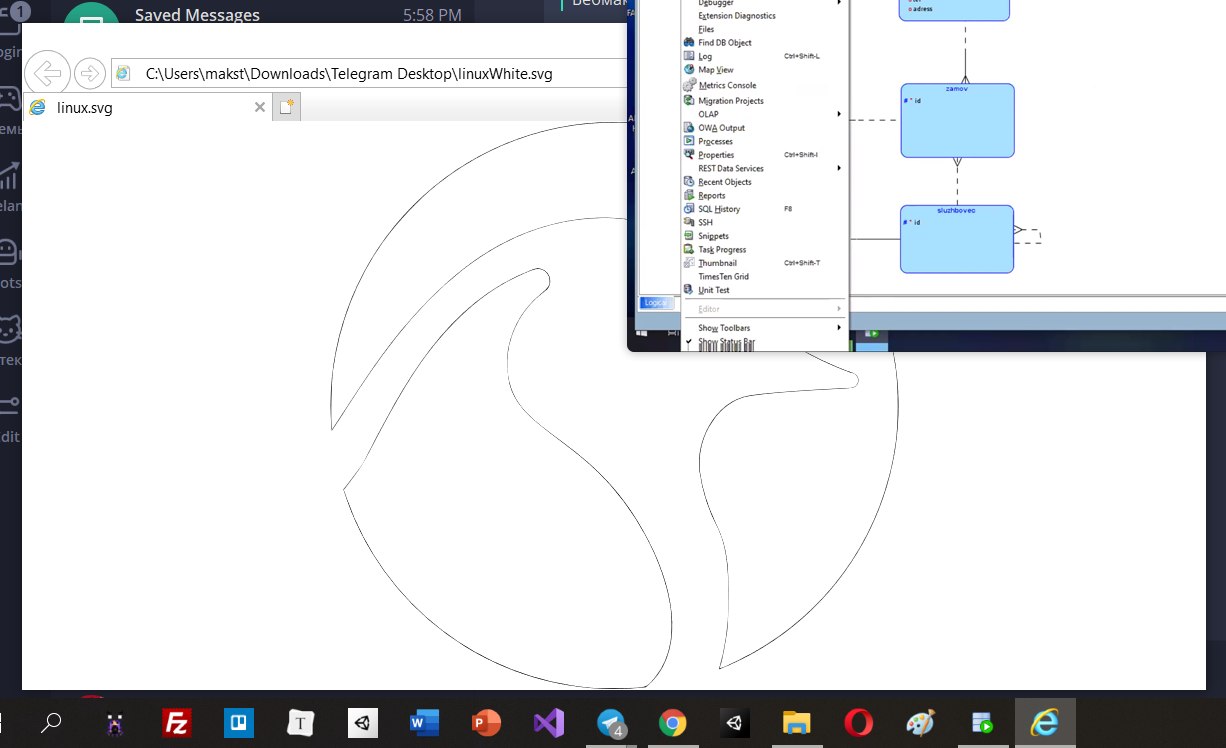
Task: Select the linux.svg browser tab
Action: (146, 107)
